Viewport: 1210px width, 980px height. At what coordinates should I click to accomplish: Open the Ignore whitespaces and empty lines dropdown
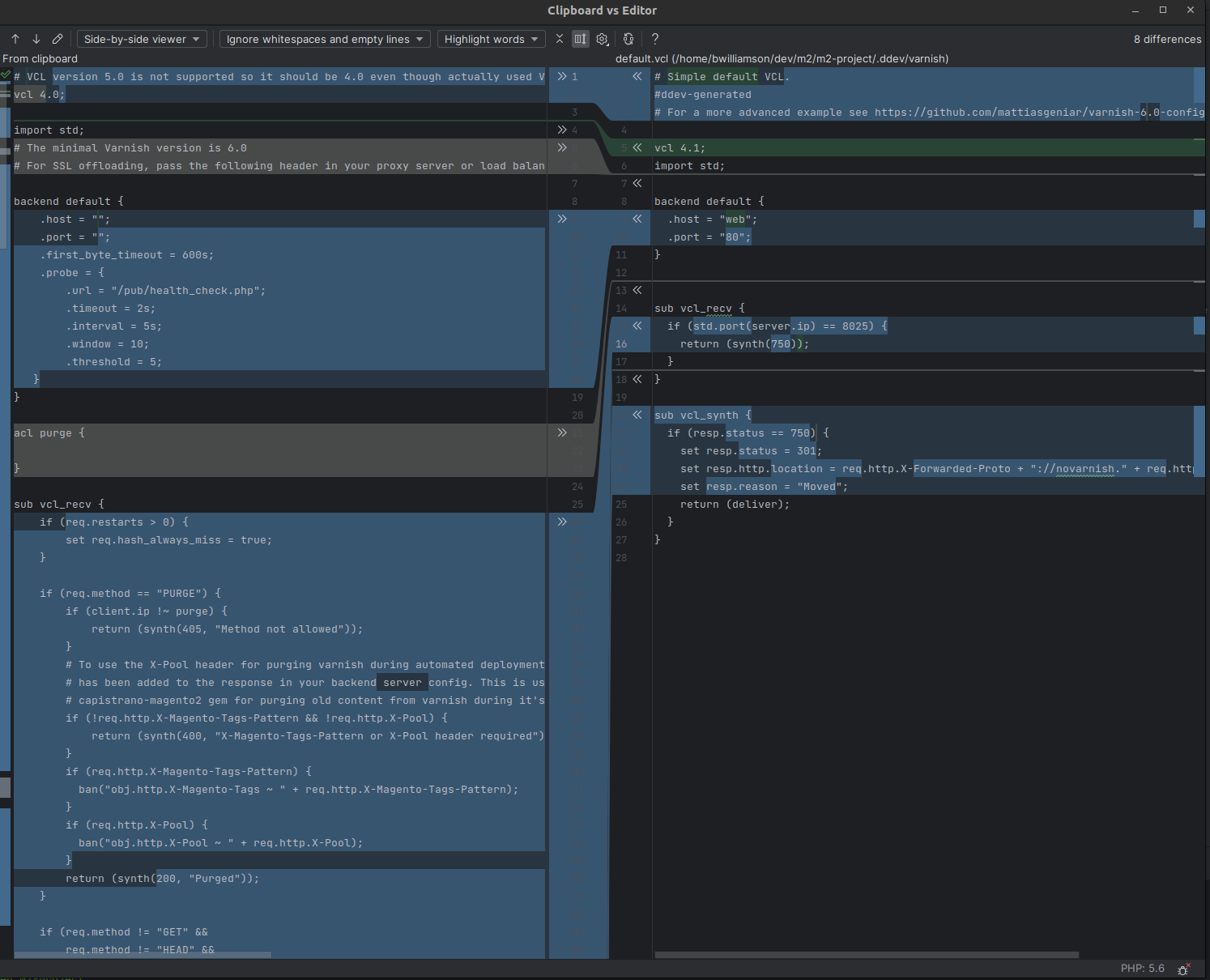(325, 39)
